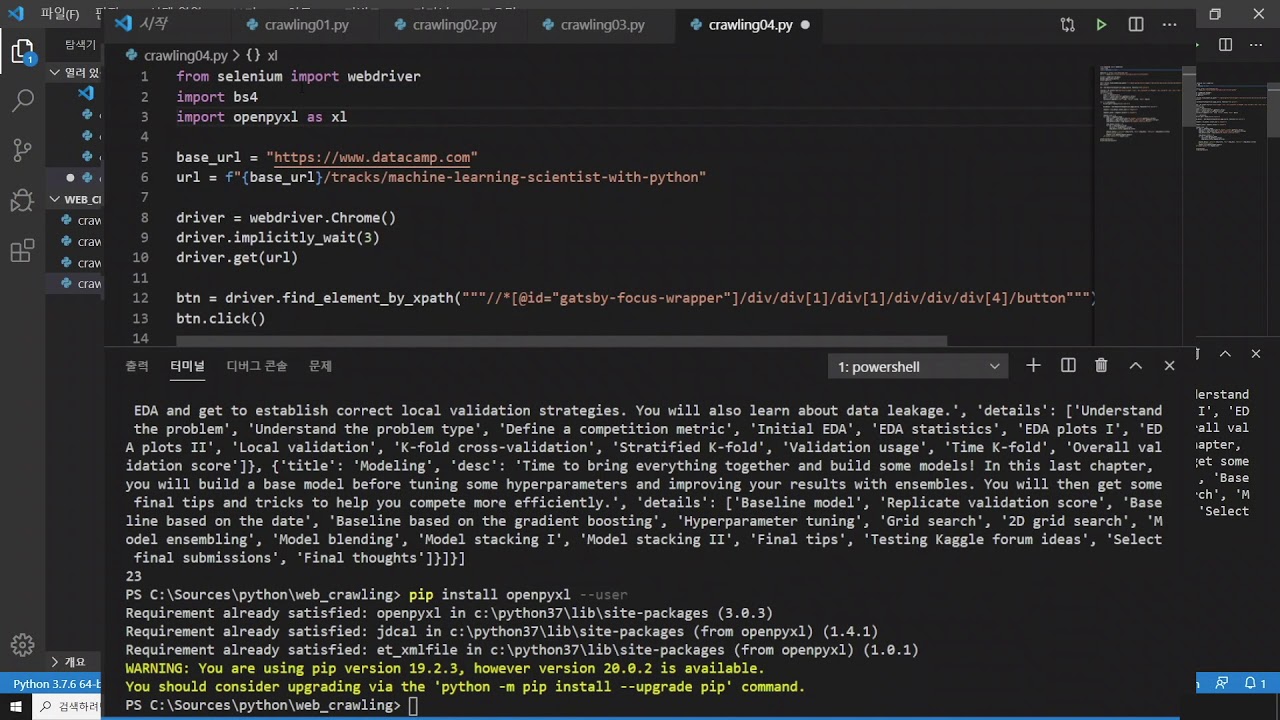Open the 디버그 콘솔 panel tab

(257, 366)
